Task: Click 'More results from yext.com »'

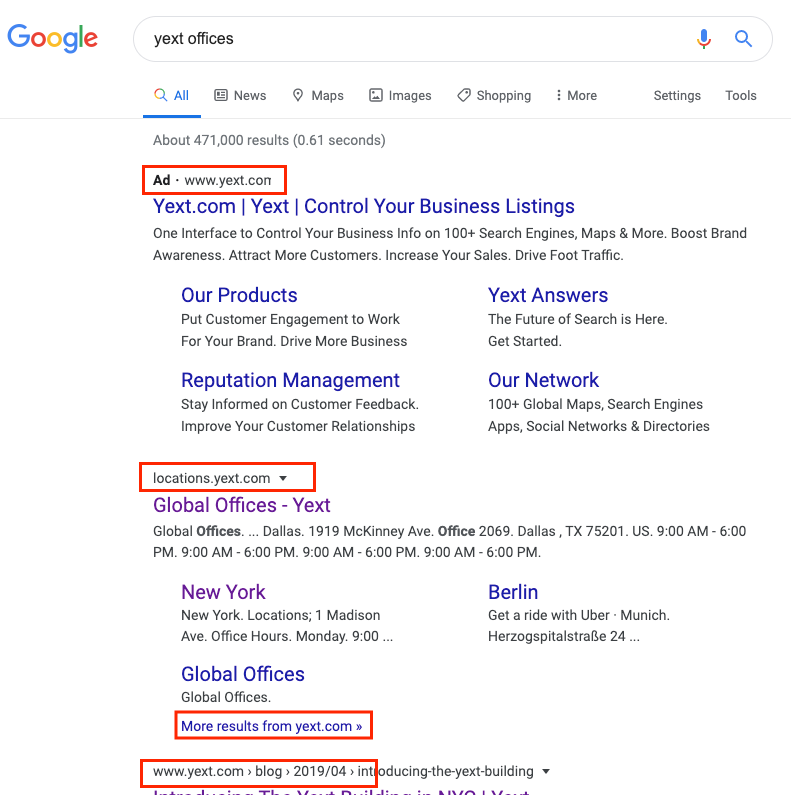Action: coord(272,726)
